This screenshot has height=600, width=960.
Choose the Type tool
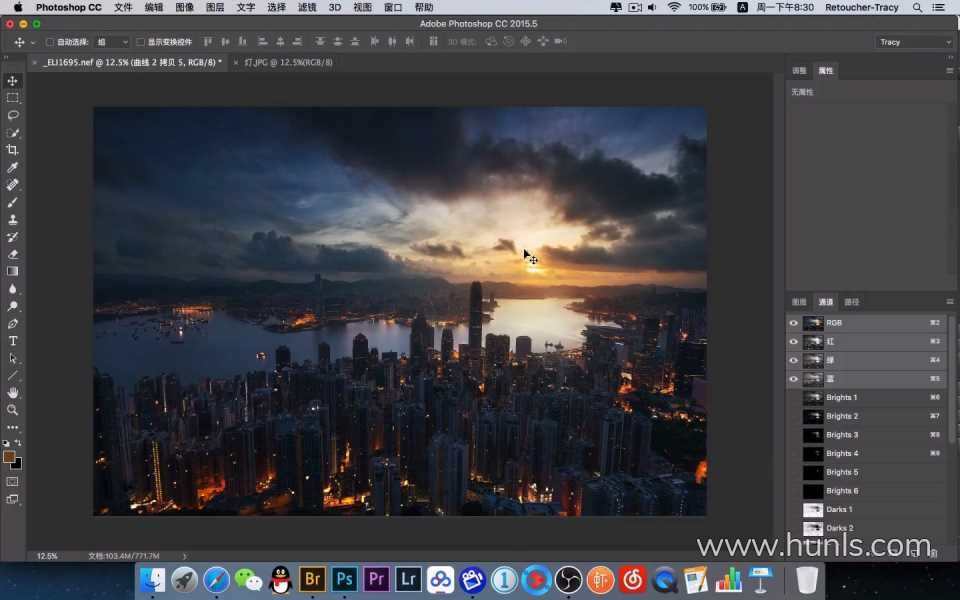tap(12, 341)
